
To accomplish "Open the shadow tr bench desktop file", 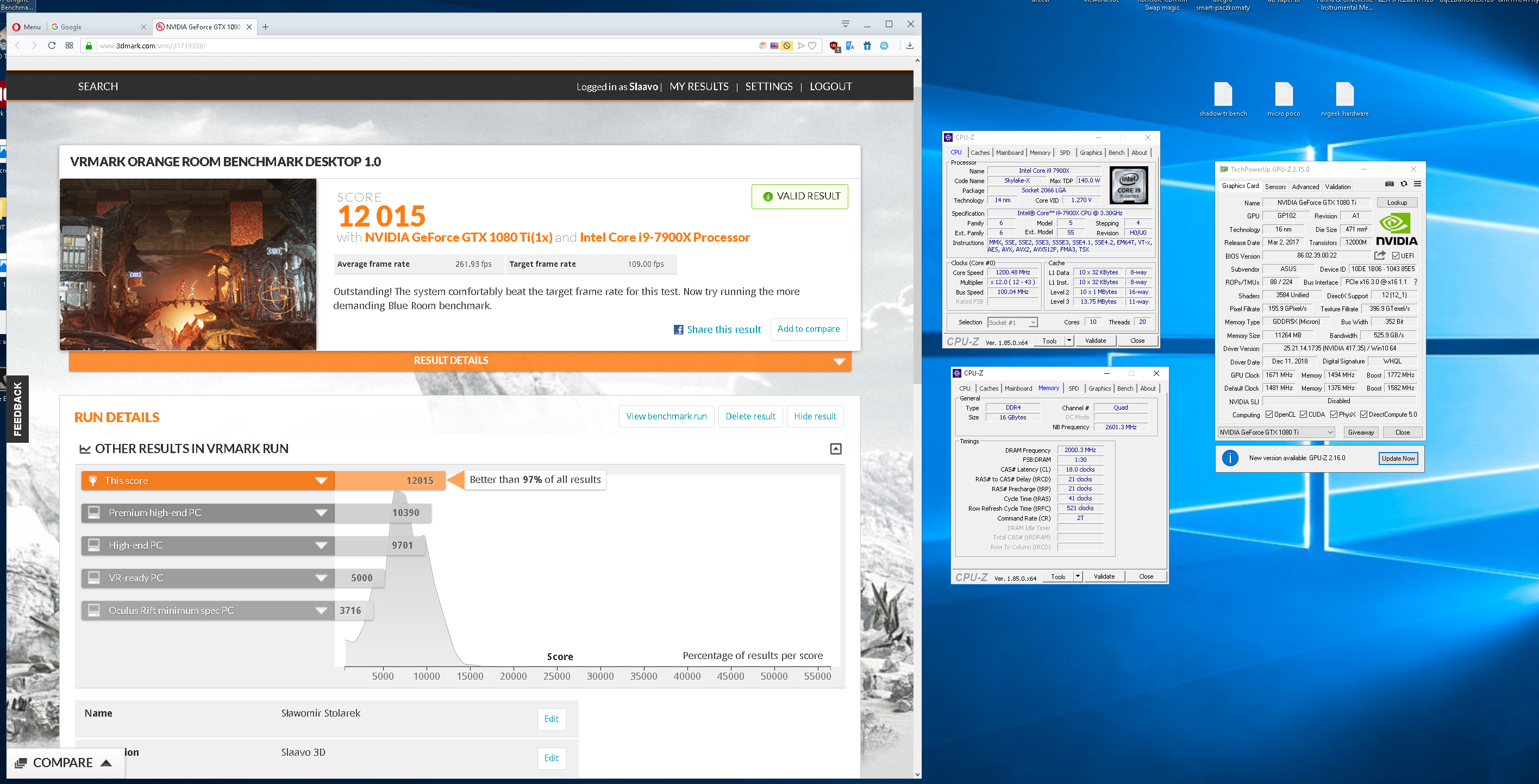I will (x=1223, y=100).
